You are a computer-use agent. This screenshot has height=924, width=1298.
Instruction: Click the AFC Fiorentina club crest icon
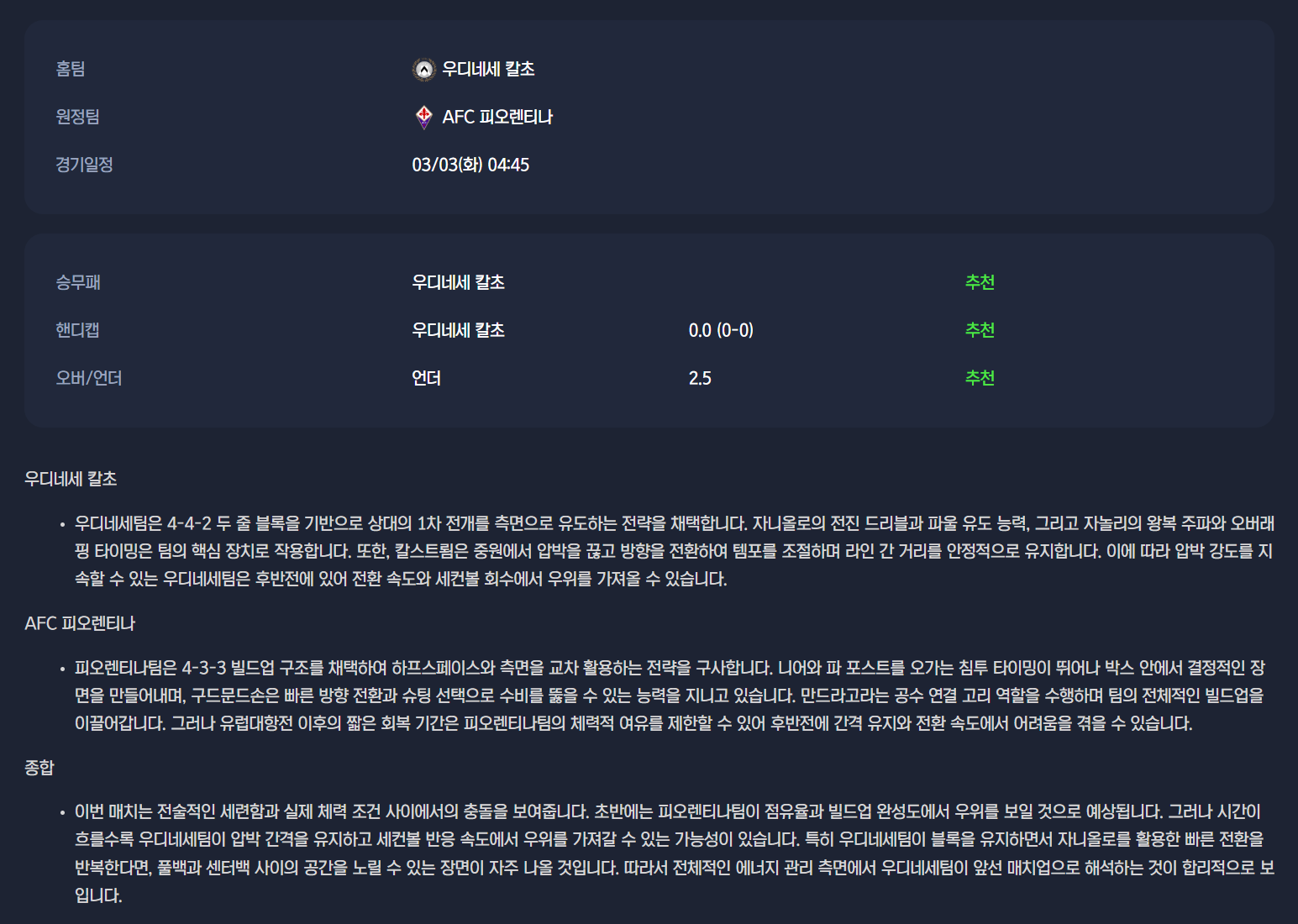pyautogui.click(x=424, y=117)
